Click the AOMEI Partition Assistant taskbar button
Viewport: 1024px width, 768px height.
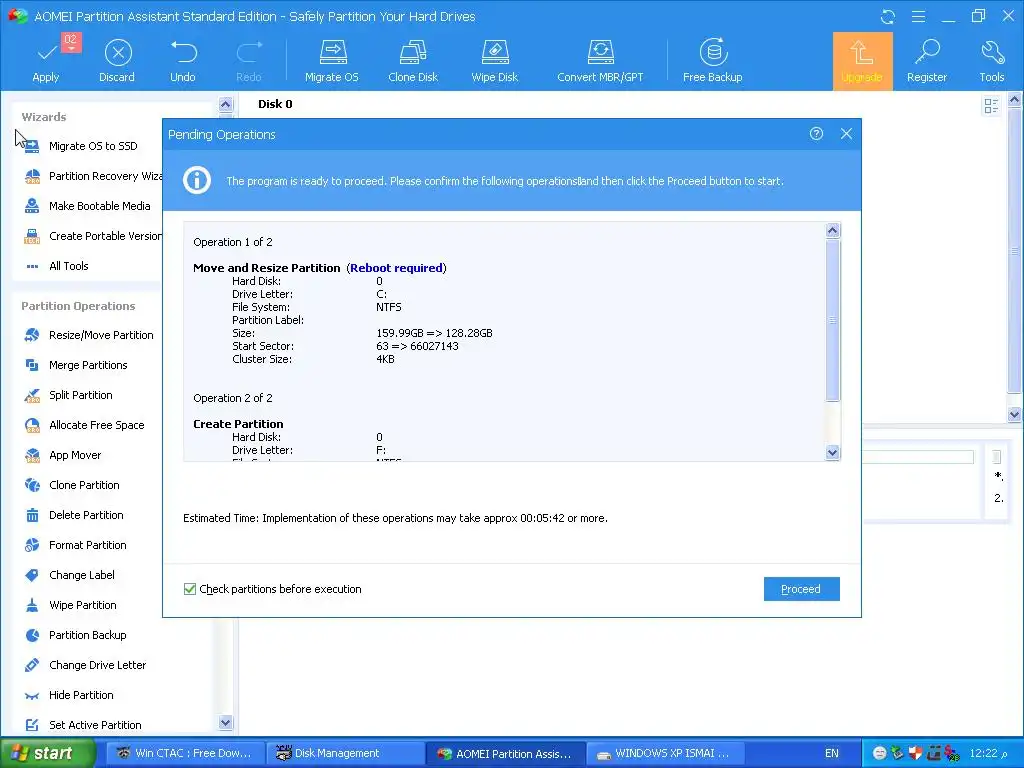(x=504, y=753)
